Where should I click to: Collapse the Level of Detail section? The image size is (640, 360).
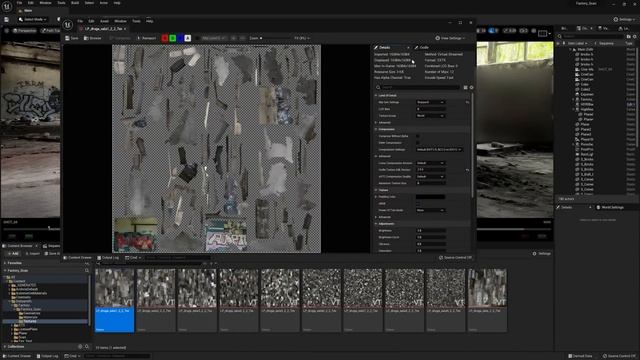pos(376,96)
